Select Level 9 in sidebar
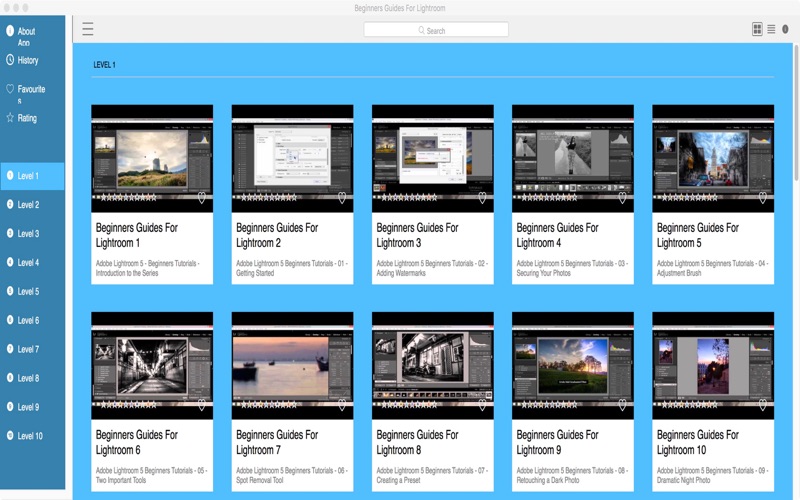 pos(32,407)
